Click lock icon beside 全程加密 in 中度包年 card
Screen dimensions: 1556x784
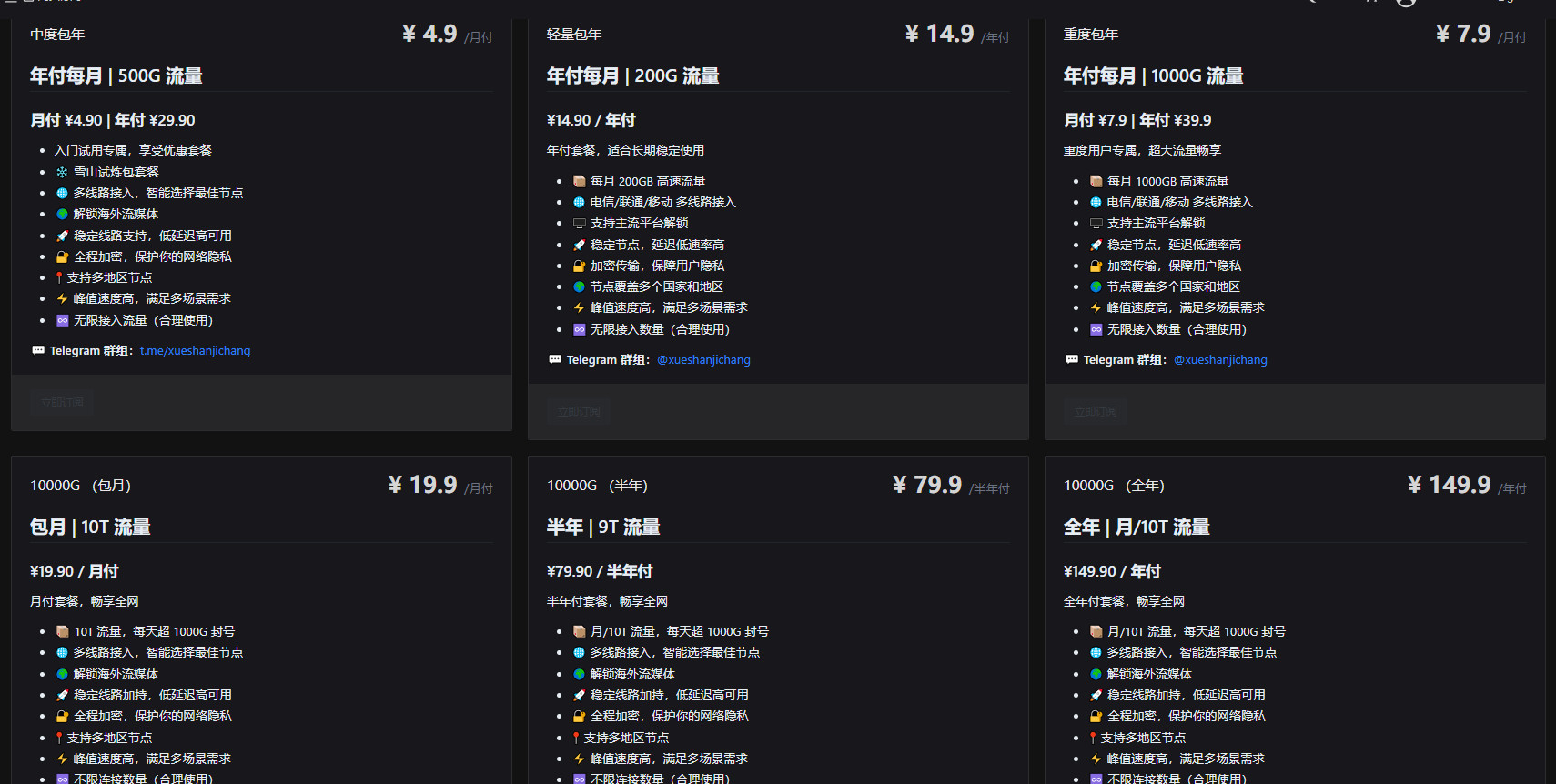(62, 256)
